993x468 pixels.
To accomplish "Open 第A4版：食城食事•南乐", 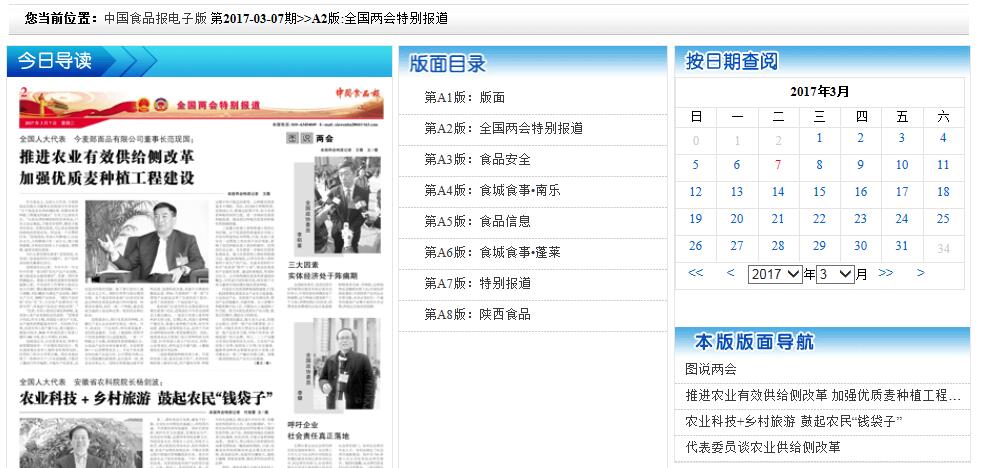I will coord(492,191).
